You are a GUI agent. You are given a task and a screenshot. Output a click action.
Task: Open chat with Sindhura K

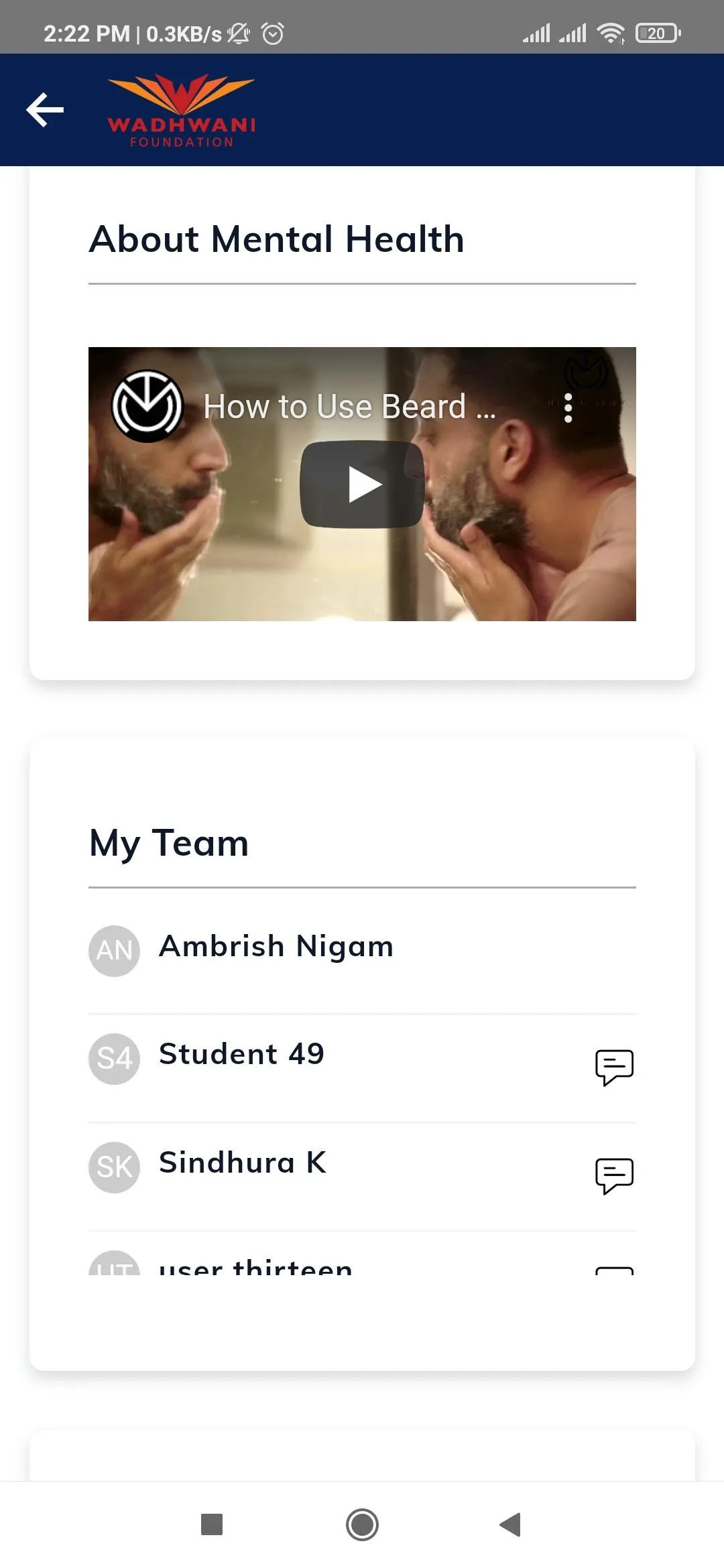(x=614, y=1175)
